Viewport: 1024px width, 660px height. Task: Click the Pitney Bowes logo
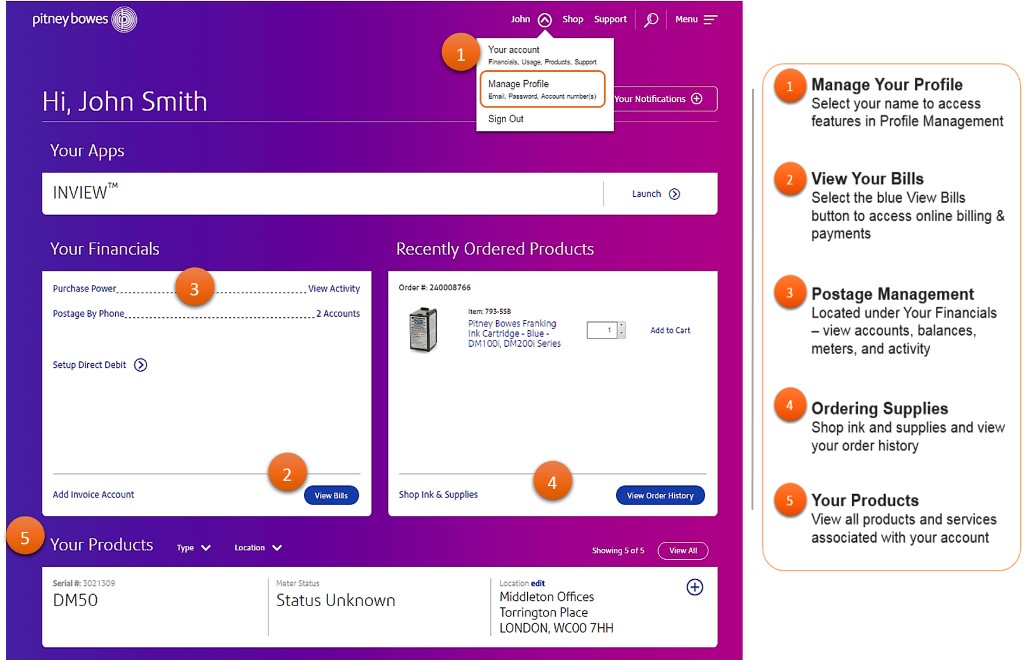coord(84,19)
